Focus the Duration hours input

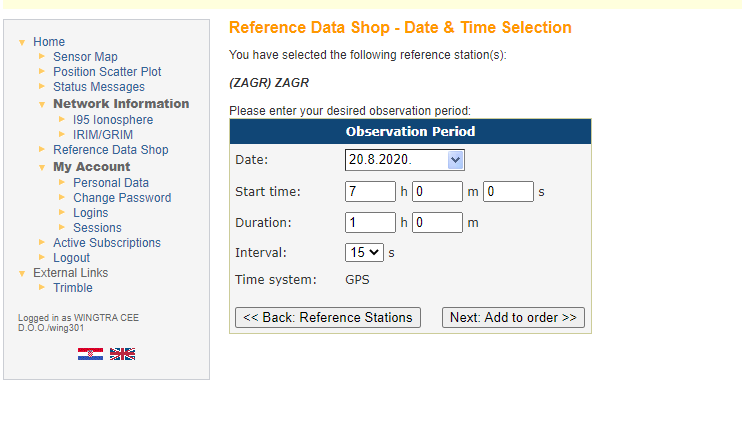tap(370, 222)
